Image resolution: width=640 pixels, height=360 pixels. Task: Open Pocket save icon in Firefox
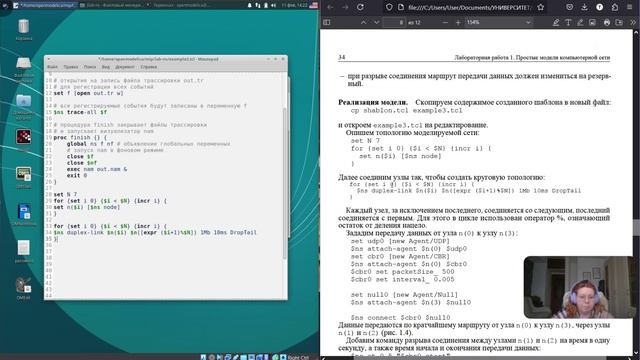point(570,7)
